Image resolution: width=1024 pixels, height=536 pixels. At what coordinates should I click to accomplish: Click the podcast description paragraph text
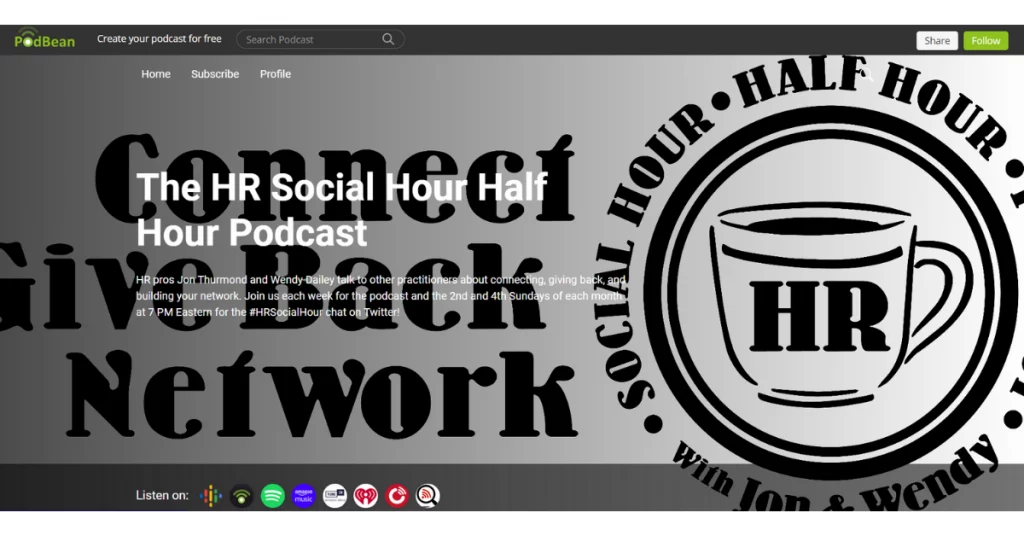pos(381,296)
